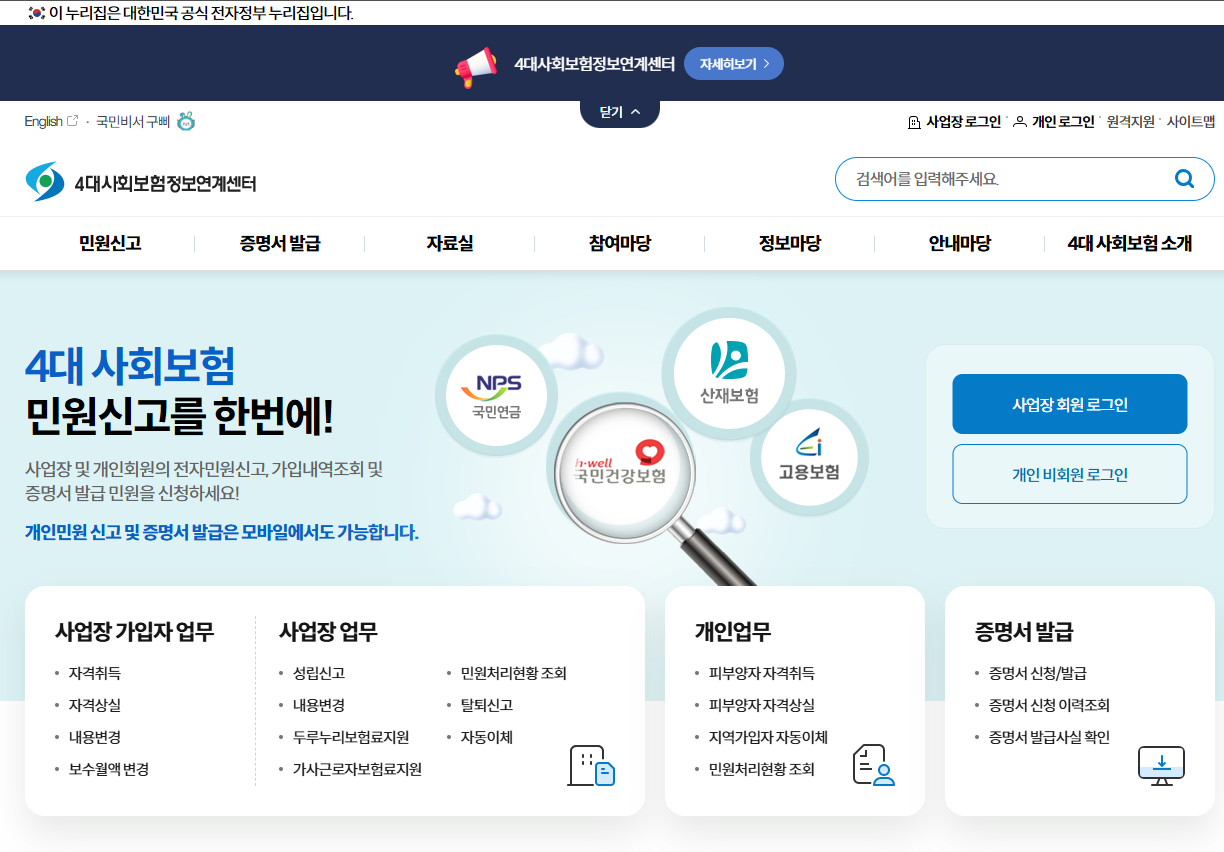
Task: Open 민원처리현황 조회 under 개인업무
Action: click(762, 769)
